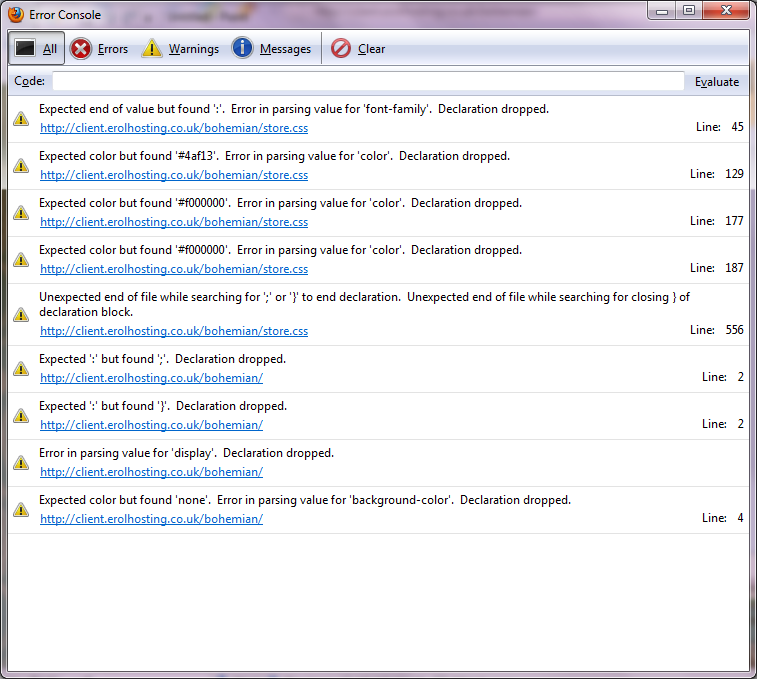Select the unexpected end of file message
757x679 pixels.
tap(364, 304)
